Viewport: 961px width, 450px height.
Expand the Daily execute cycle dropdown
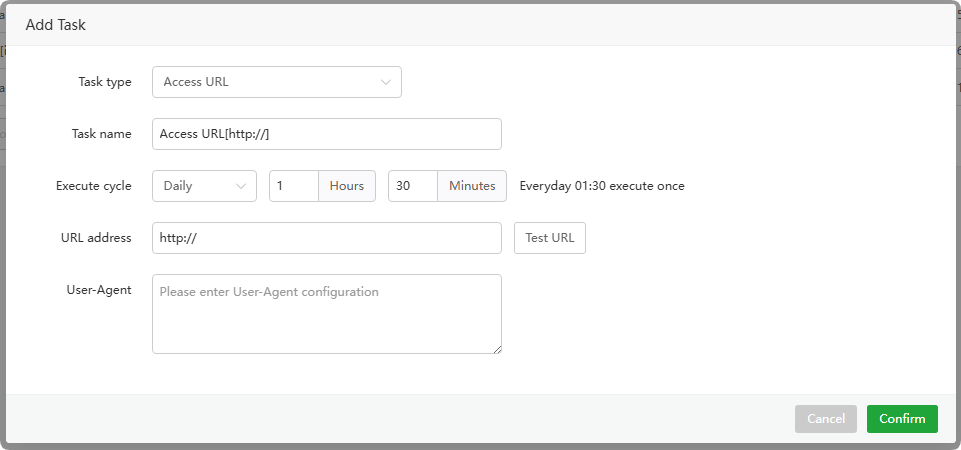204,186
